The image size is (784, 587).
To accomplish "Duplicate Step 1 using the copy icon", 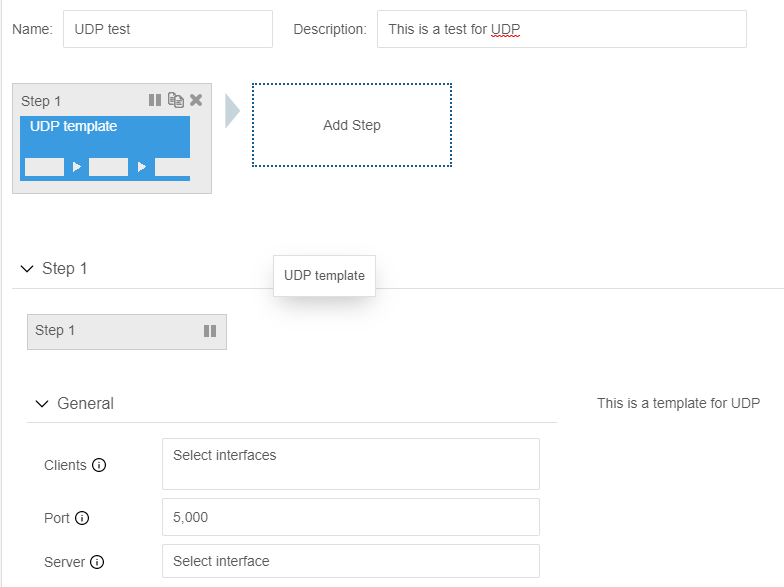I will [176, 100].
